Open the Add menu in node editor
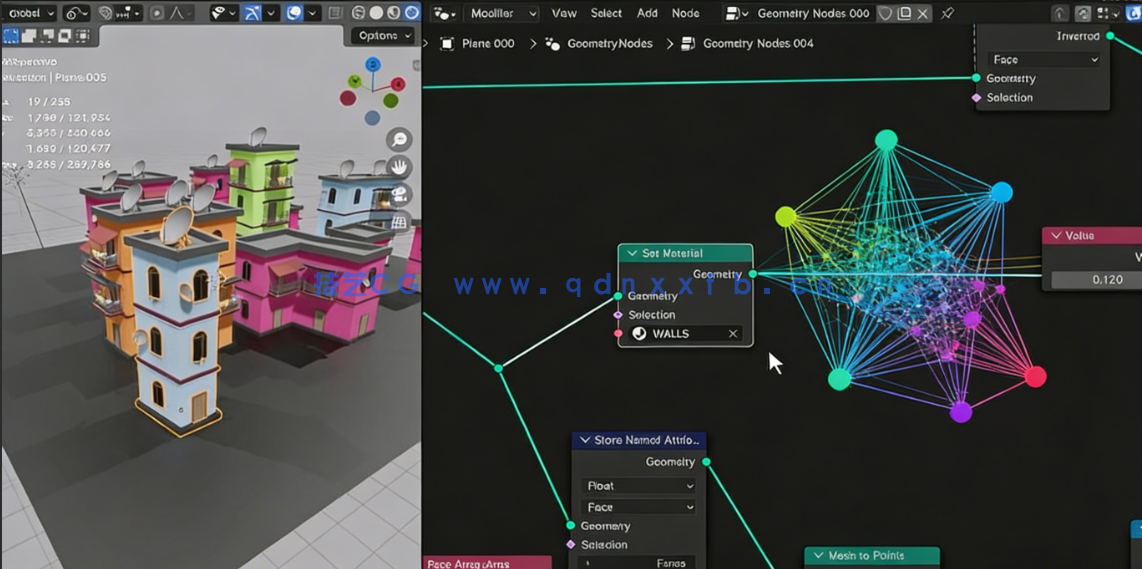1142x569 pixels. point(647,13)
